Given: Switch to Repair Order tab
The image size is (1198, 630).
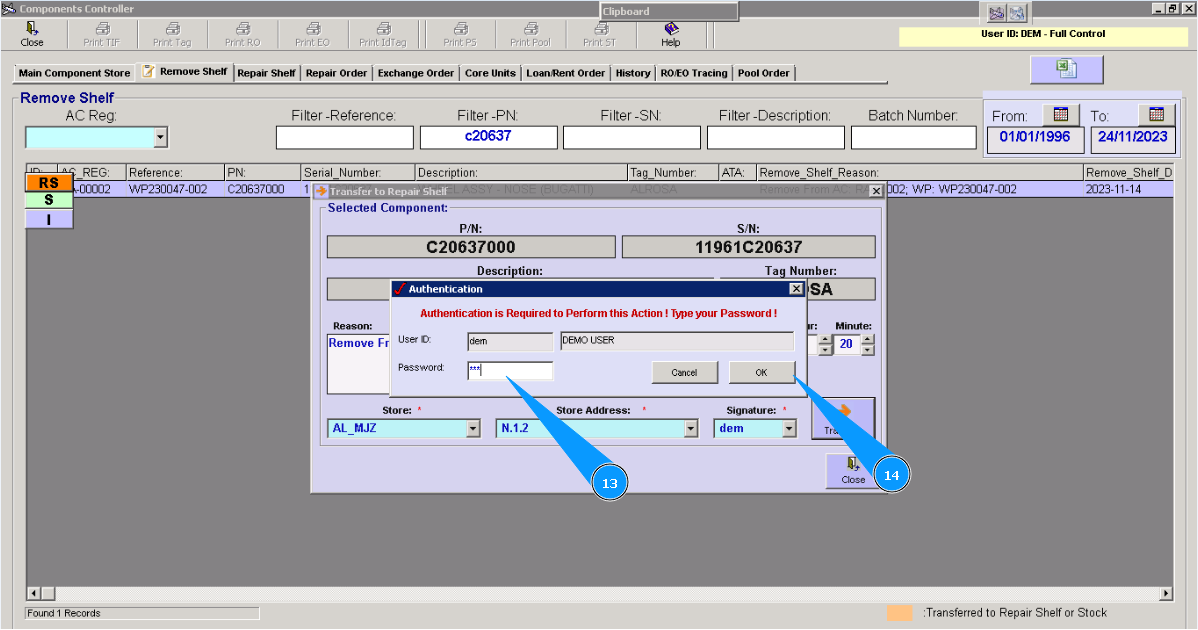Looking at the screenshot, I should 336,73.
